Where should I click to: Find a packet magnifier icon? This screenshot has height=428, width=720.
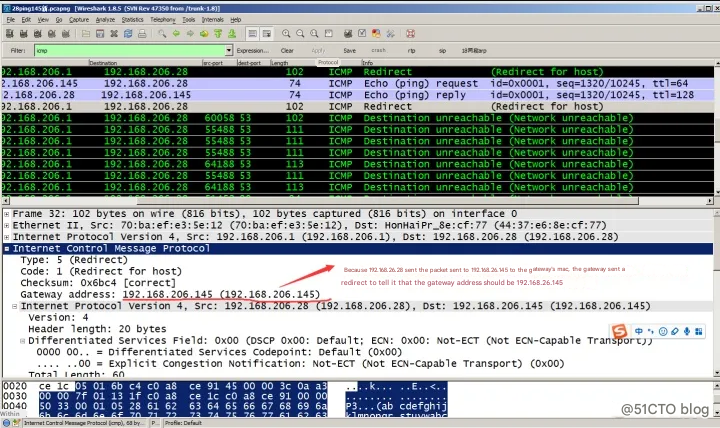(162, 34)
